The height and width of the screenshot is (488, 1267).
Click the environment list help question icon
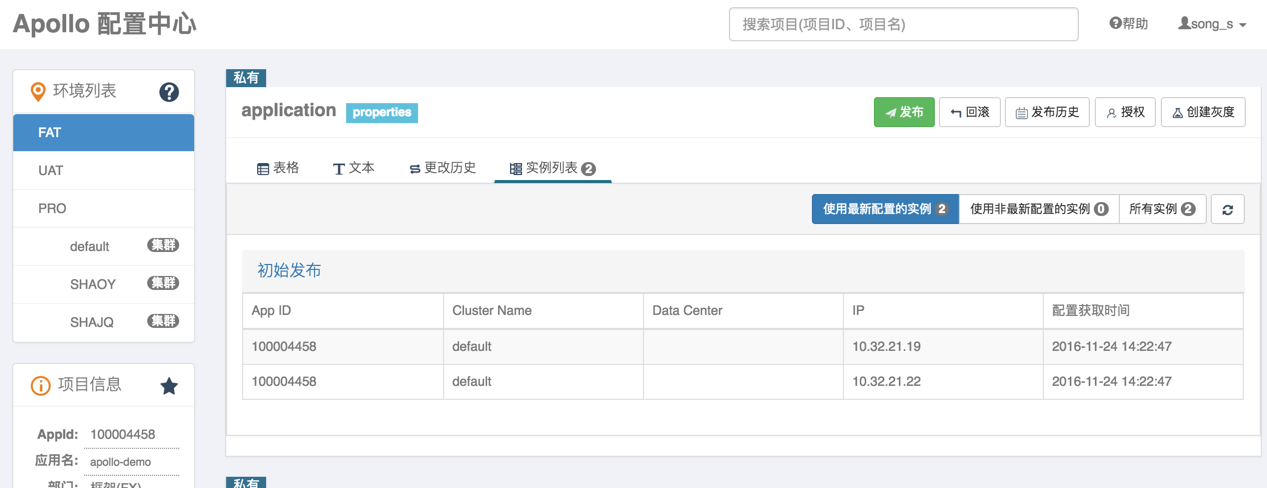pos(169,92)
